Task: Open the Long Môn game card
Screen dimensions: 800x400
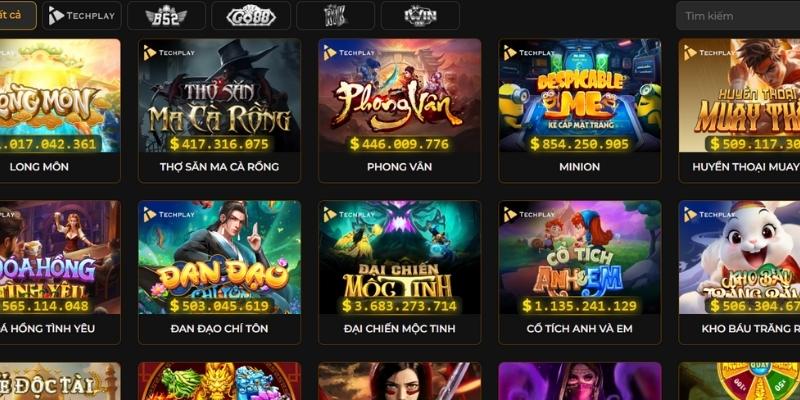Action: pos(60,111)
